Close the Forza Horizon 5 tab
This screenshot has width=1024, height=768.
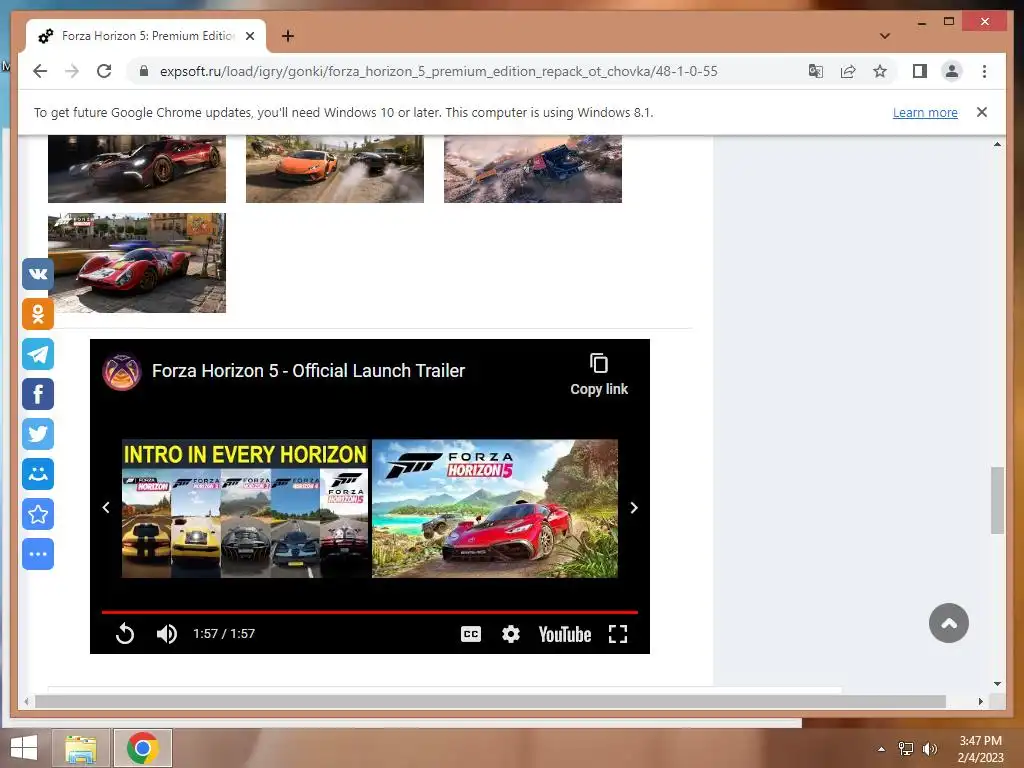pyautogui.click(x=249, y=36)
